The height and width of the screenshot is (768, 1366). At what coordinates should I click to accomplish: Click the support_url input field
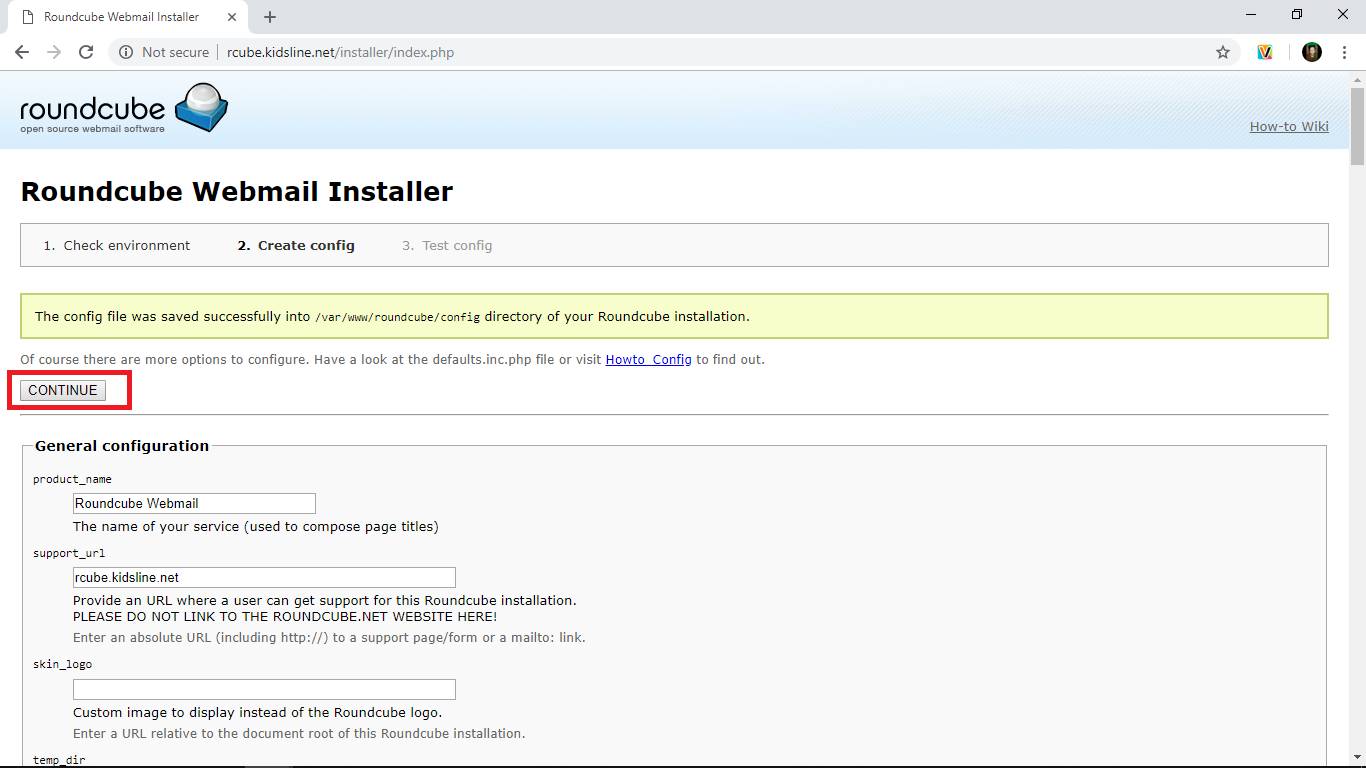(x=264, y=577)
